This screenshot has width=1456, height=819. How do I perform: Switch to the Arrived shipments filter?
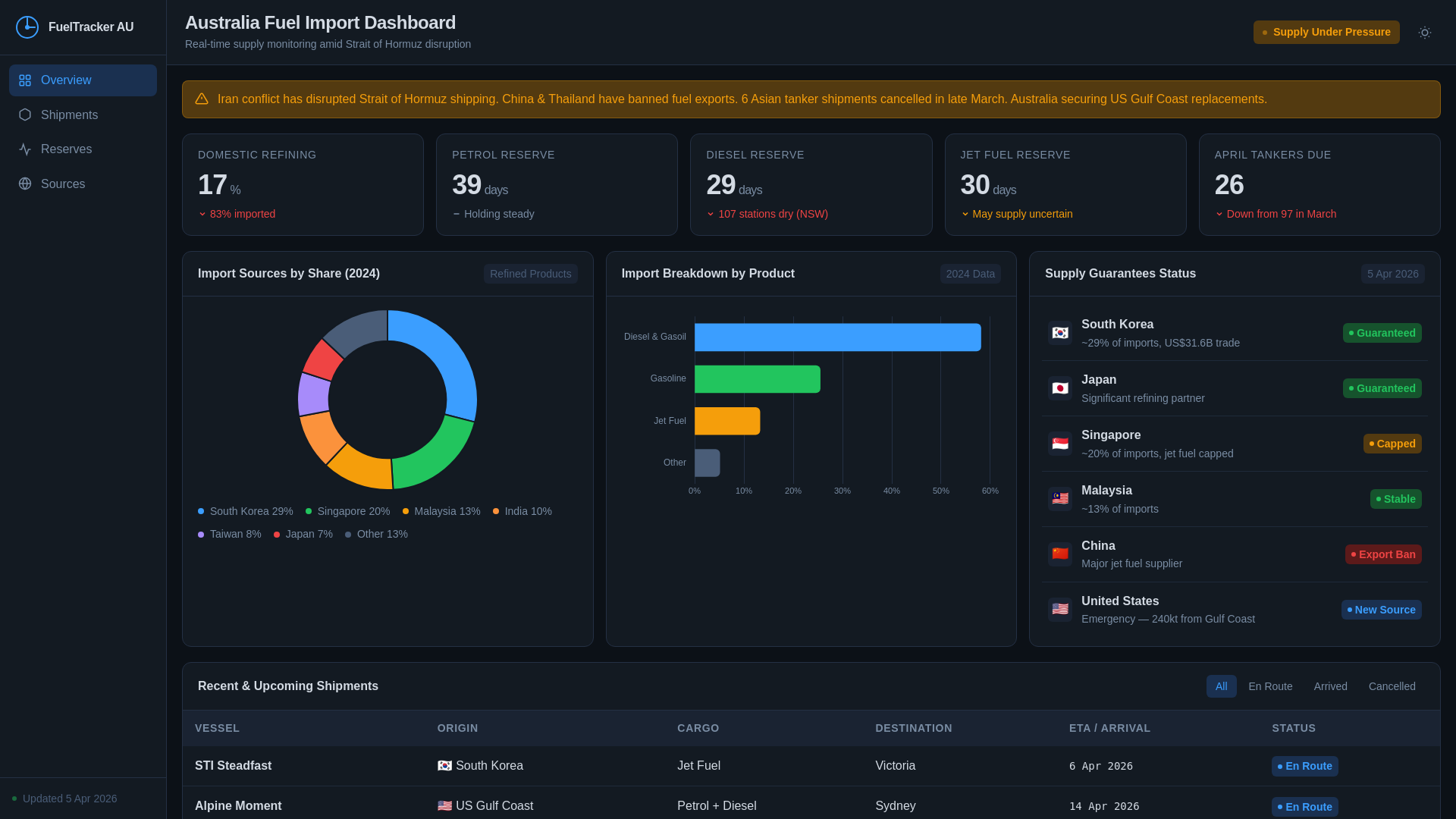coord(1330,686)
